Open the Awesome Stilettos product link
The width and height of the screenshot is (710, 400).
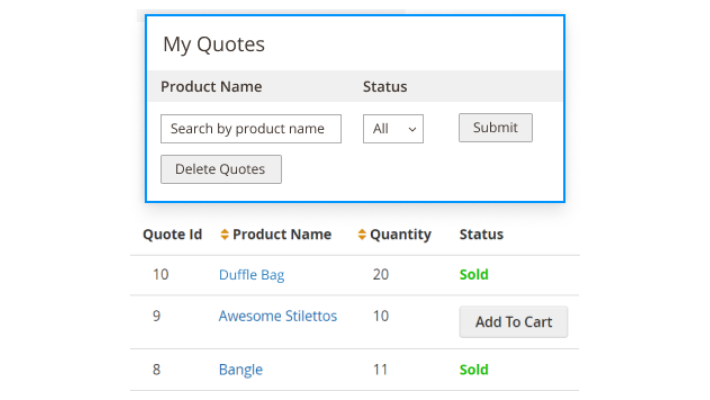278,316
